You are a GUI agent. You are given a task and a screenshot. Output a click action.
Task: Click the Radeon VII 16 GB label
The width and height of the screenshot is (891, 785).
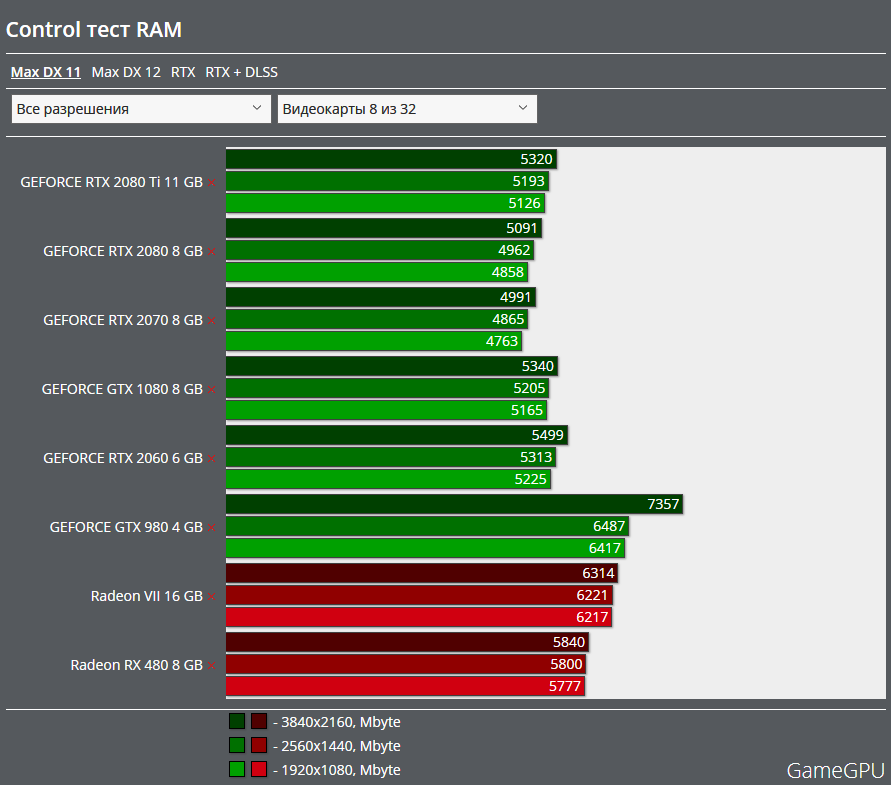(147, 596)
